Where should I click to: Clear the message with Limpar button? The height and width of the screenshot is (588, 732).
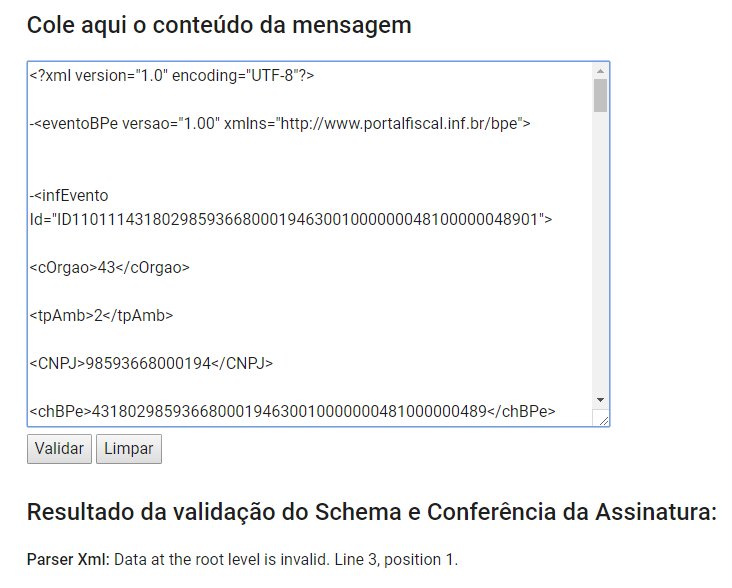[x=129, y=449]
